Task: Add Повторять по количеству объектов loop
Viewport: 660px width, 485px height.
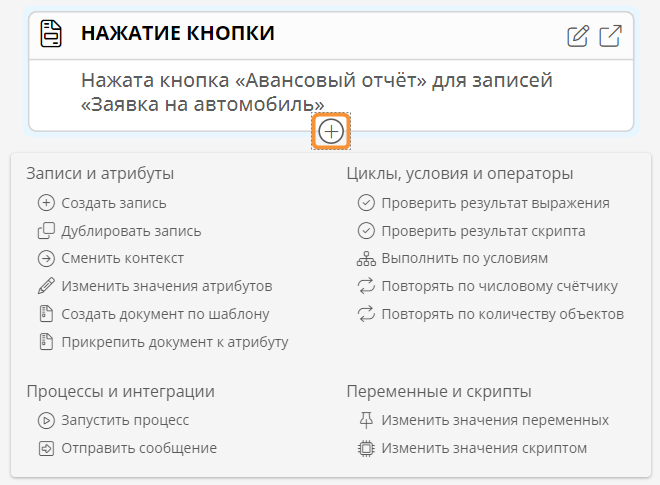Action: tap(503, 314)
